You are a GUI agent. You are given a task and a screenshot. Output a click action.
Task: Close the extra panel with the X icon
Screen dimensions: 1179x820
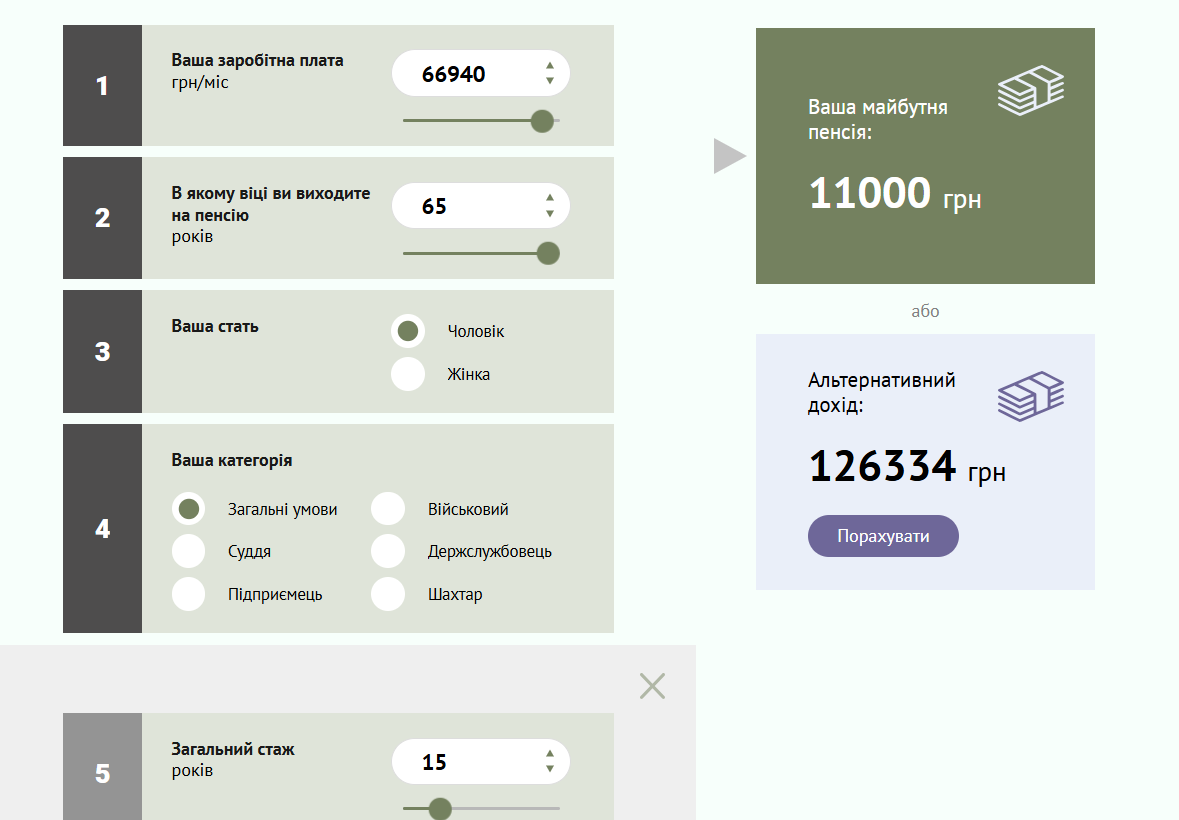652,686
